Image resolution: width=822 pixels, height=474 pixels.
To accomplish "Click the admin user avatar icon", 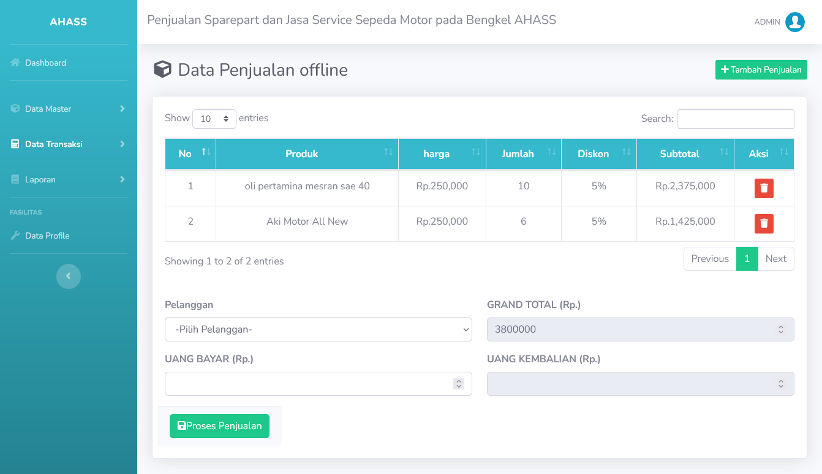I will (795, 22).
